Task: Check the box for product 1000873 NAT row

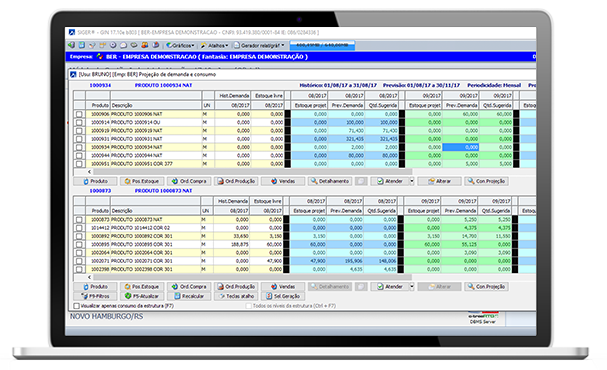Action: tap(79, 219)
